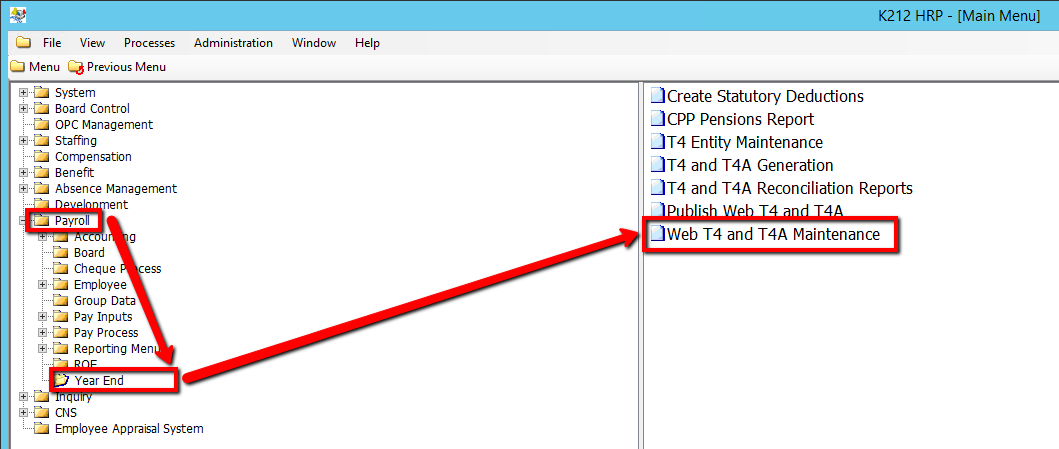Click the folder icon next to Employee Appraisal System
Image resolution: width=1059 pixels, height=449 pixels.
point(42,429)
